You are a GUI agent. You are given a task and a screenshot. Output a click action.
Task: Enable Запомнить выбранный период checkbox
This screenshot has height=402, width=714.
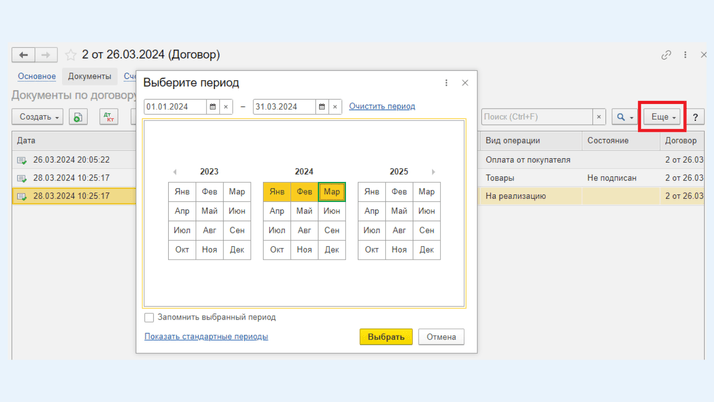click(x=150, y=318)
